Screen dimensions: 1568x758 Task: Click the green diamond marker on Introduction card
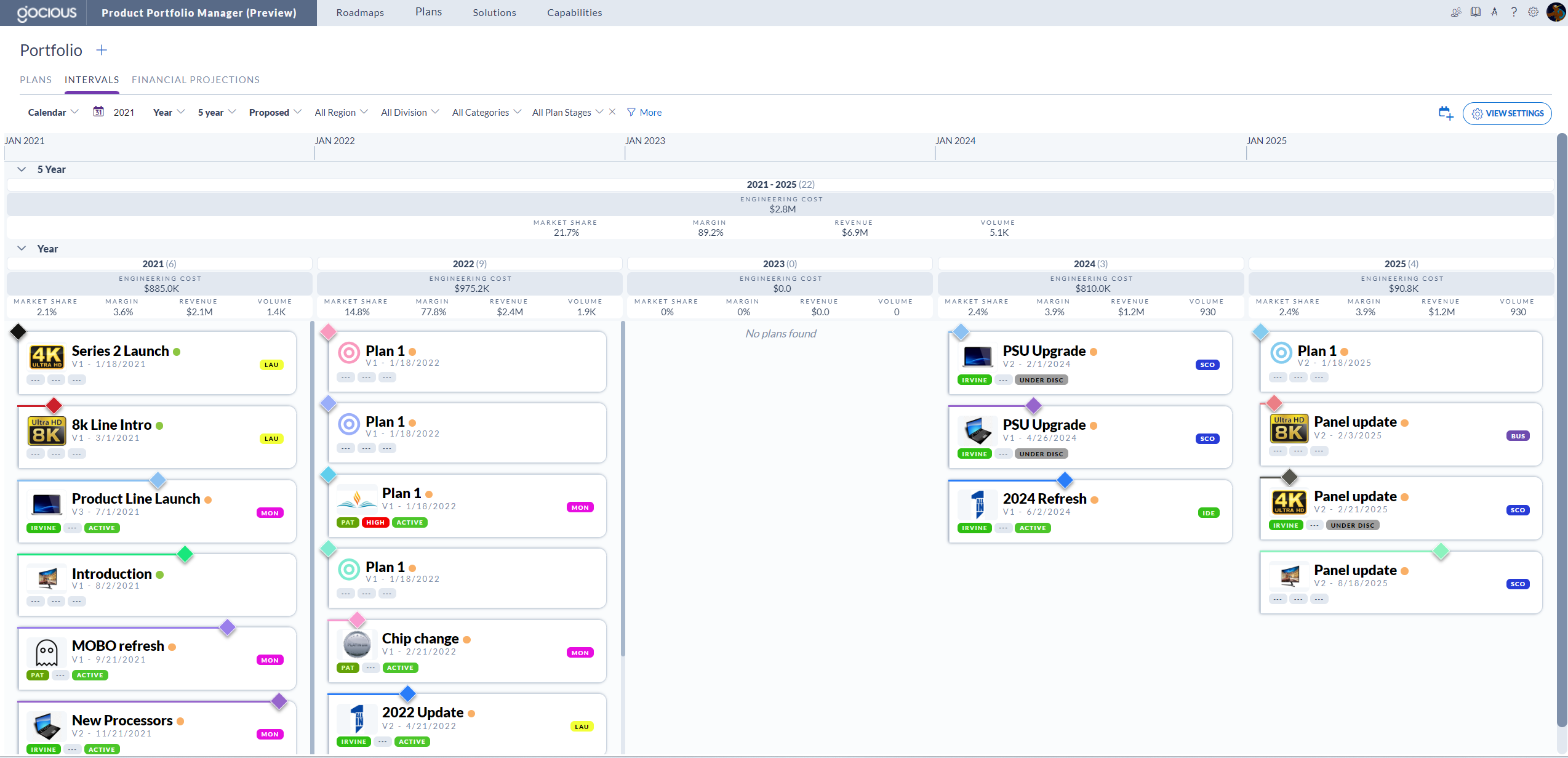pyautogui.click(x=185, y=554)
